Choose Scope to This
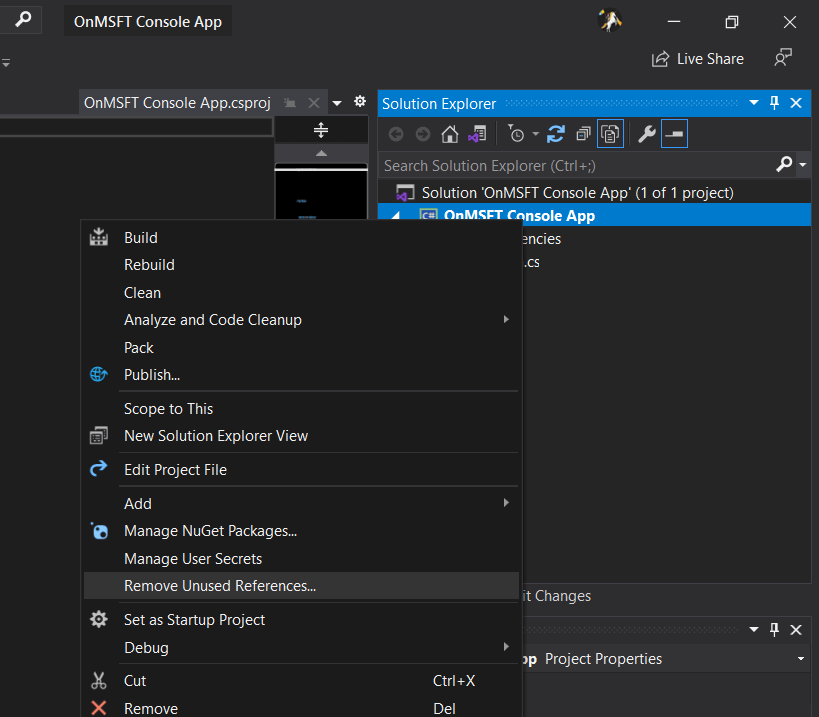Image resolution: width=819 pixels, height=717 pixels. (301, 408)
